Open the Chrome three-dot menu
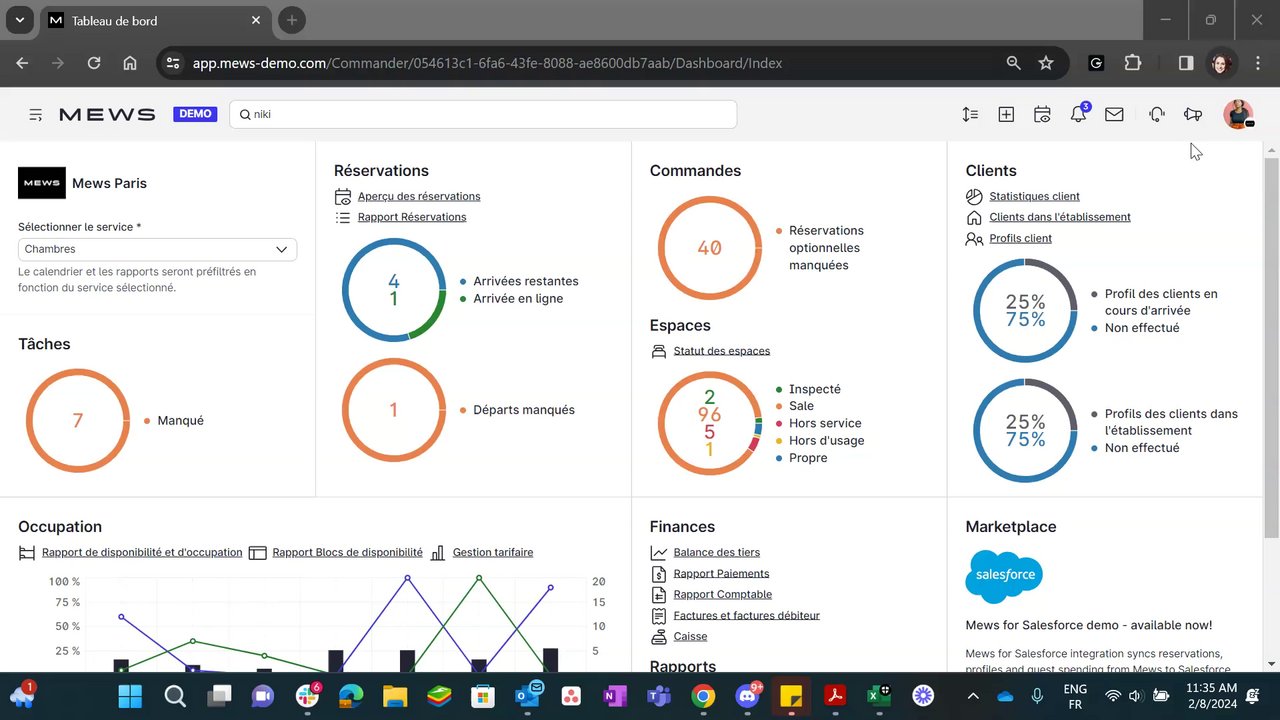Viewport: 1280px width, 720px height. click(1256, 63)
